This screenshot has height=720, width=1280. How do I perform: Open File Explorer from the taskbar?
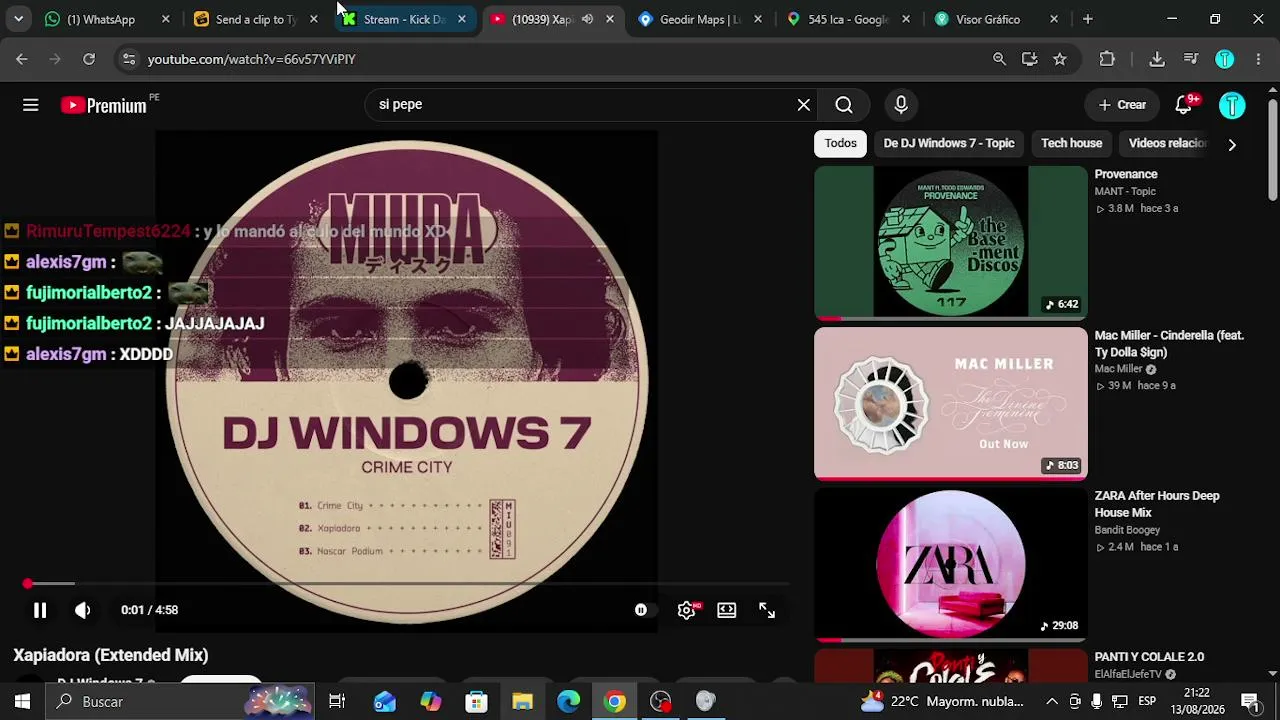point(522,702)
